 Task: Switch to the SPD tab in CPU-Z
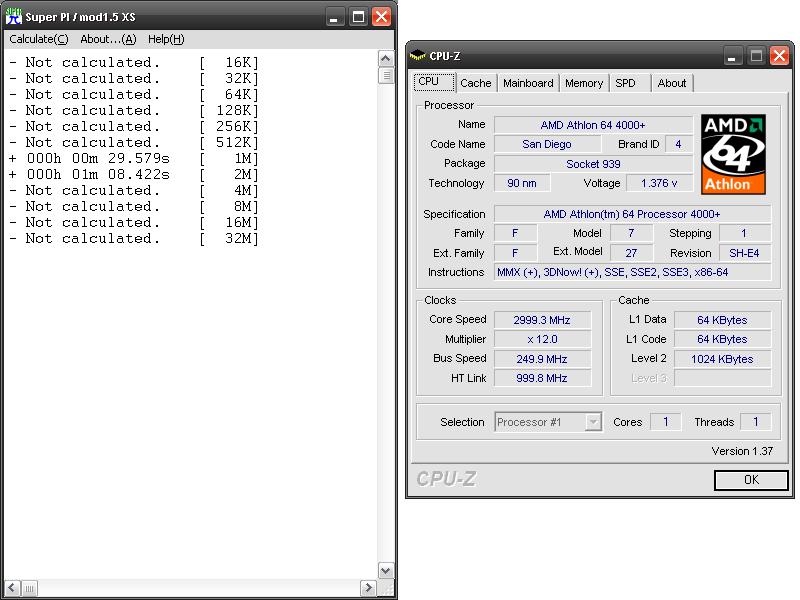click(630, 83)
